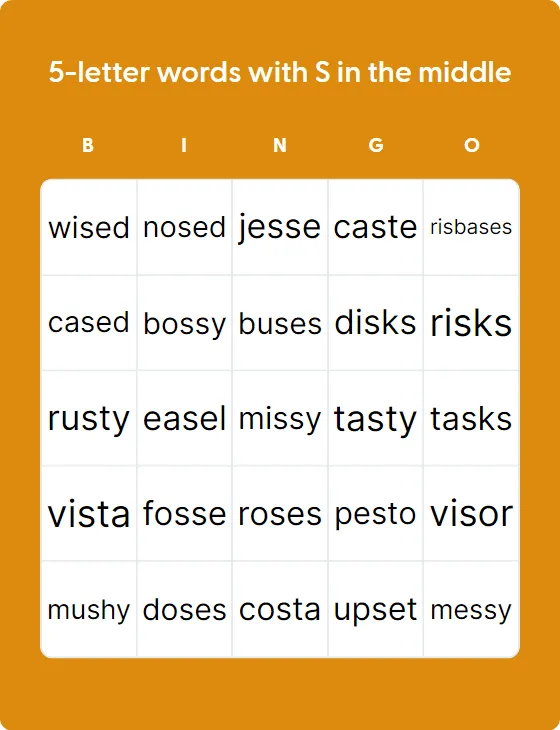560x730 pixels.
Task: Select the 'vista' square
Action: [89, 514]
